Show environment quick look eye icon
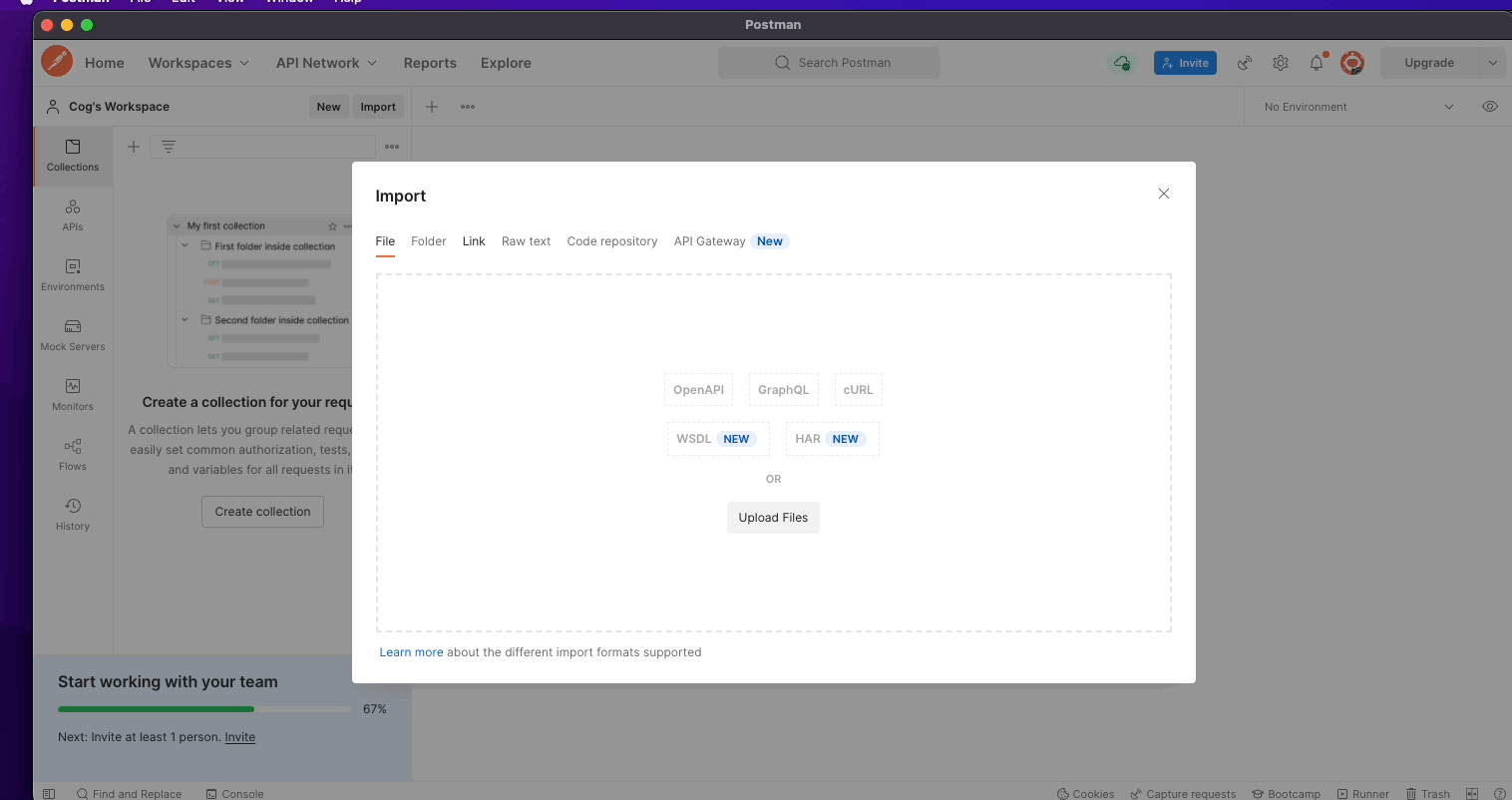 (1490, 106)
